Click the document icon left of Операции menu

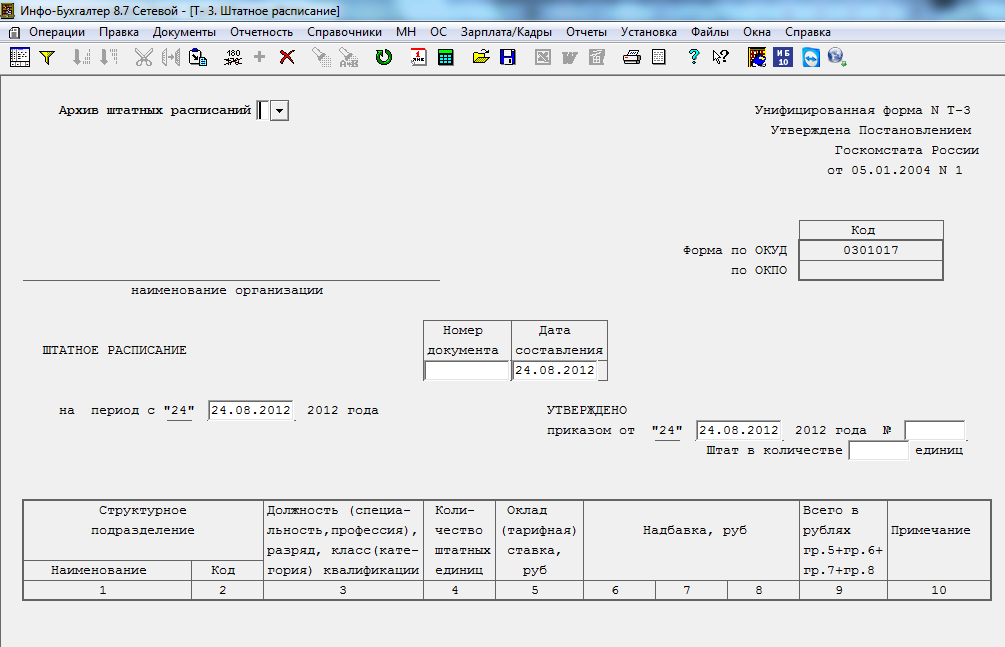14,32
